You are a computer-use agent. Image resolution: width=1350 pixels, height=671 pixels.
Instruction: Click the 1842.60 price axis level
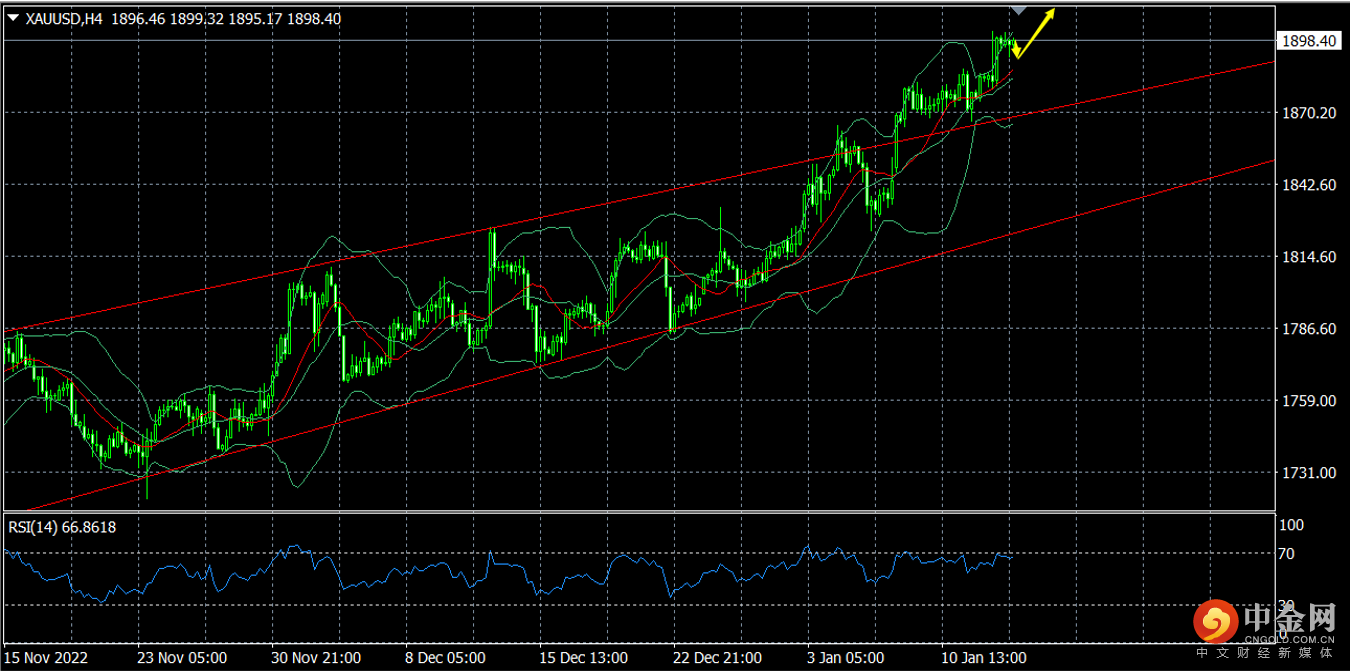click(x=1308, y=185)
